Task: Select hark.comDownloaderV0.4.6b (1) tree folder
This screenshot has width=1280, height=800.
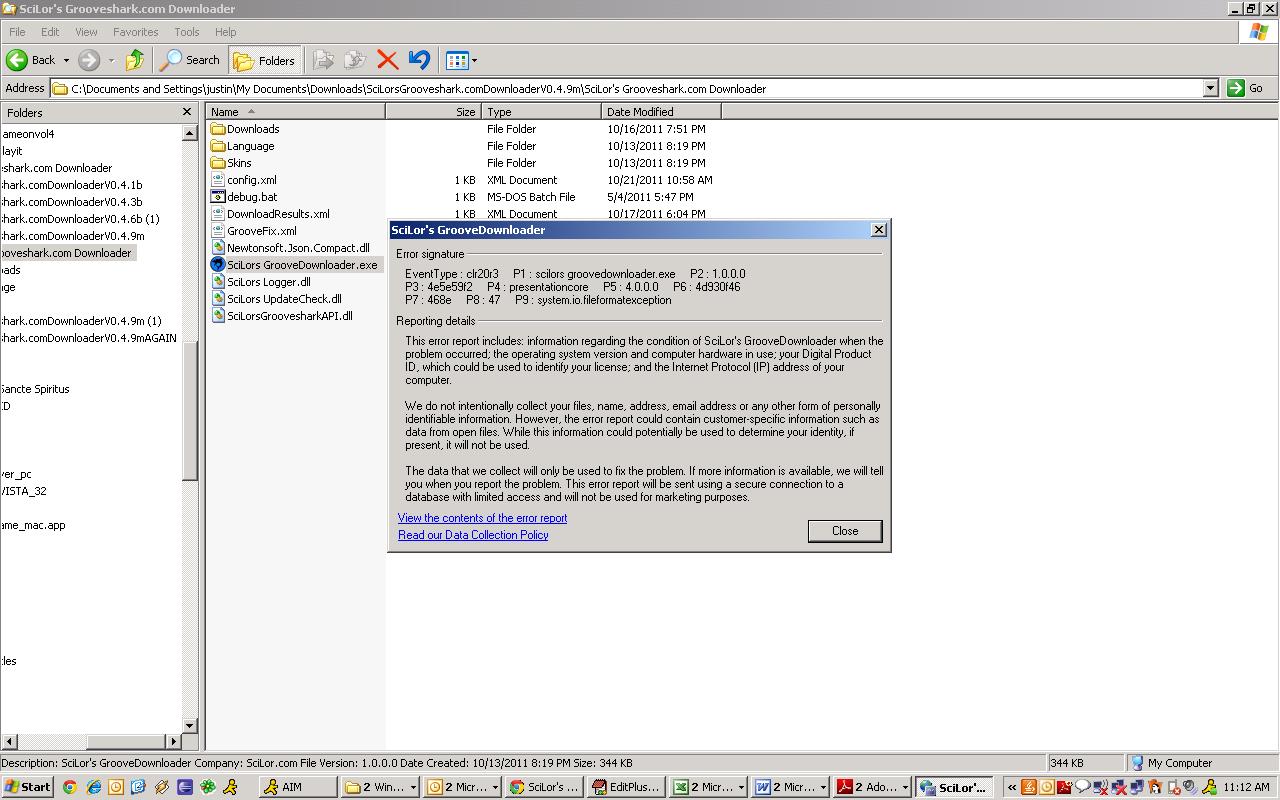Action: [80, 219]
